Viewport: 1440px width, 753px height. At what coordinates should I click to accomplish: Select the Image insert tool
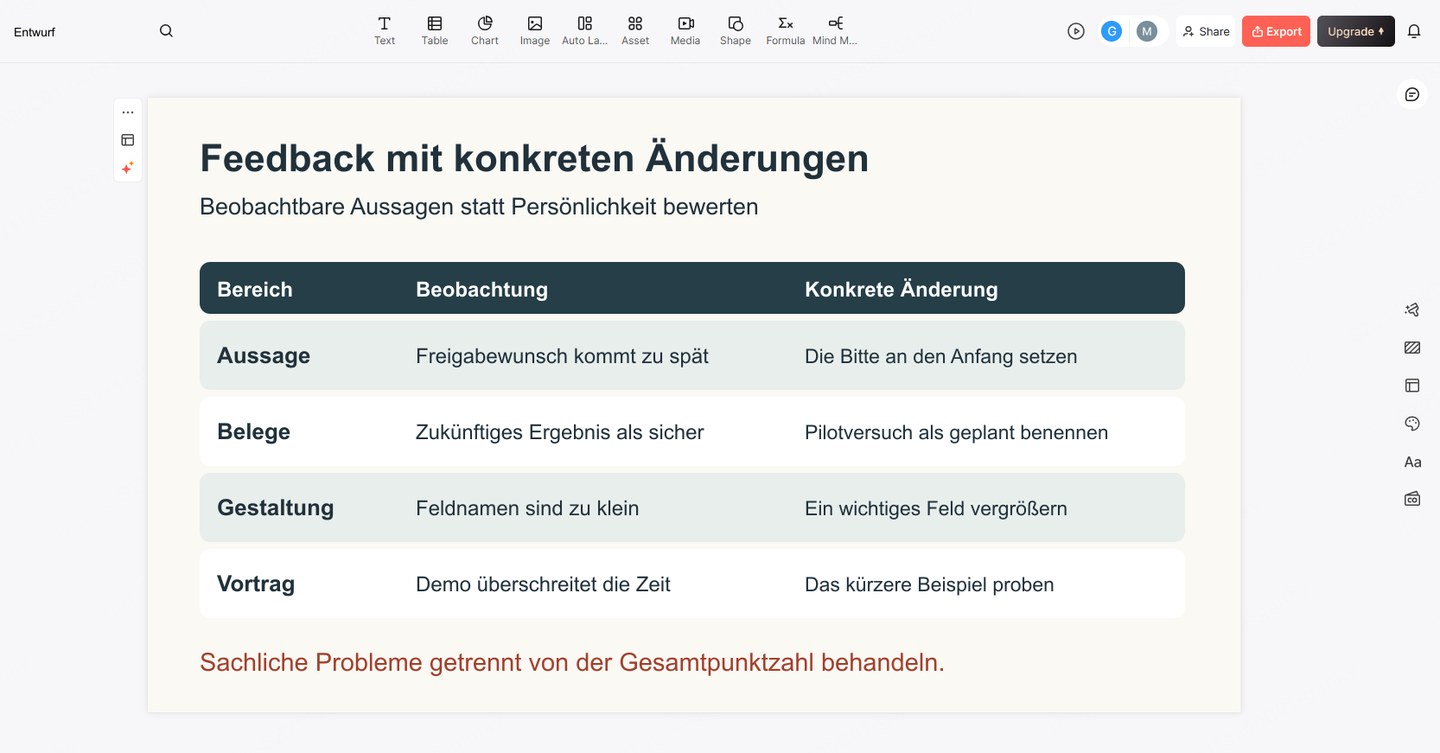point(535,31)
